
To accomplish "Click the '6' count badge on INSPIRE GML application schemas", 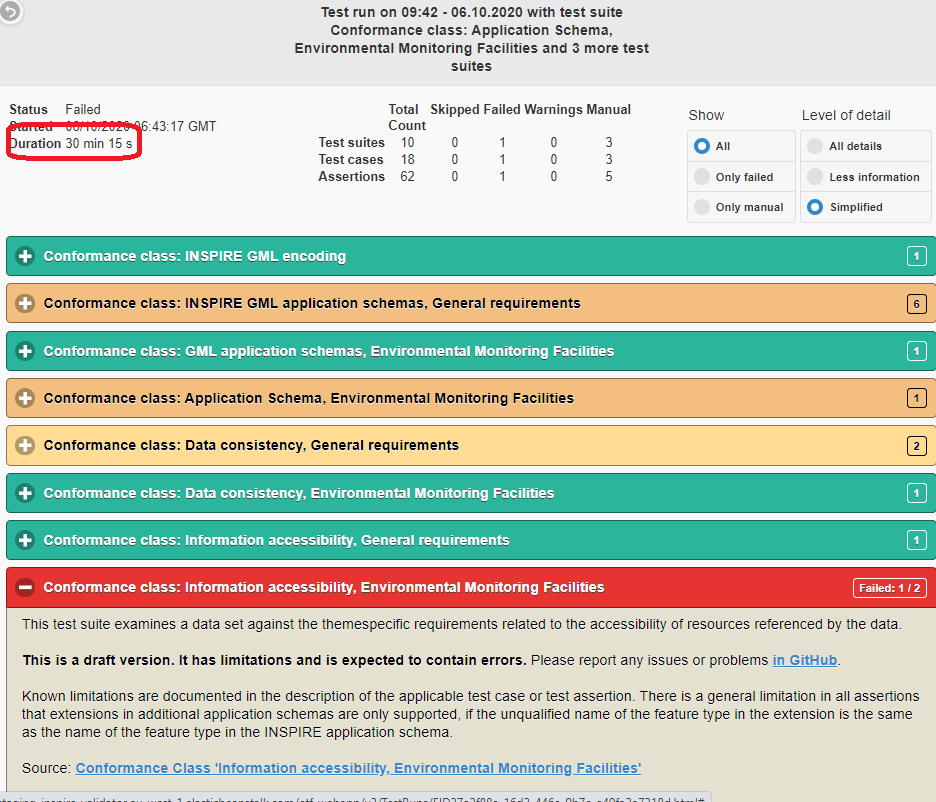I will [916, 303].
